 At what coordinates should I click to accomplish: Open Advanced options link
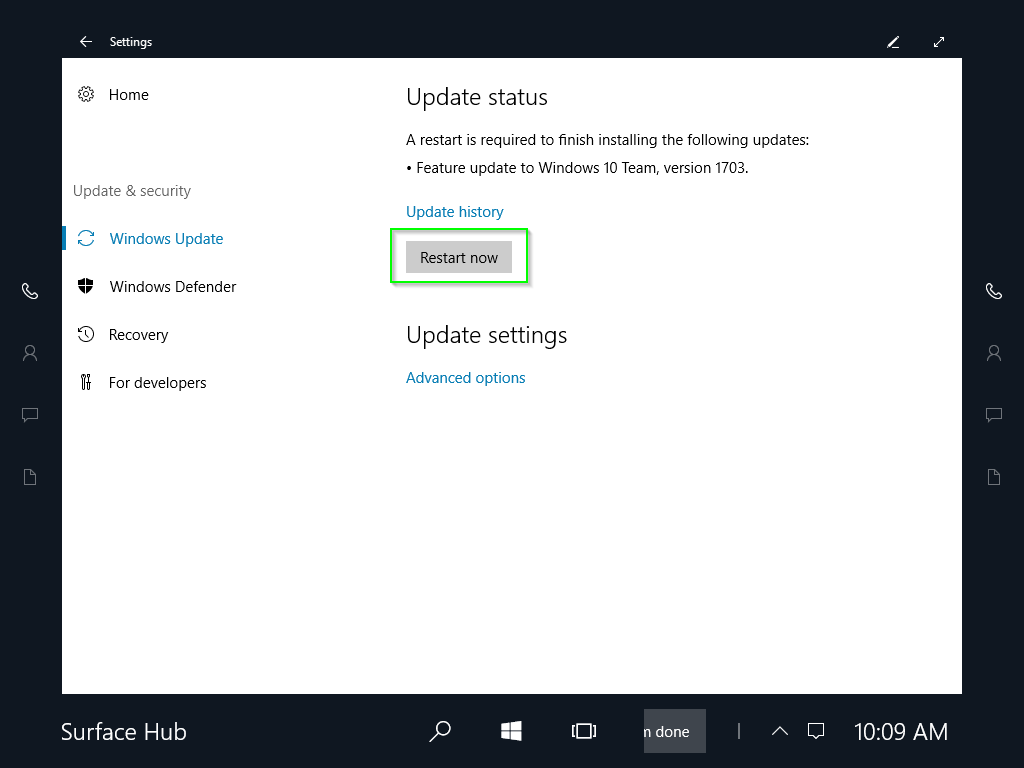pos(466,377)
